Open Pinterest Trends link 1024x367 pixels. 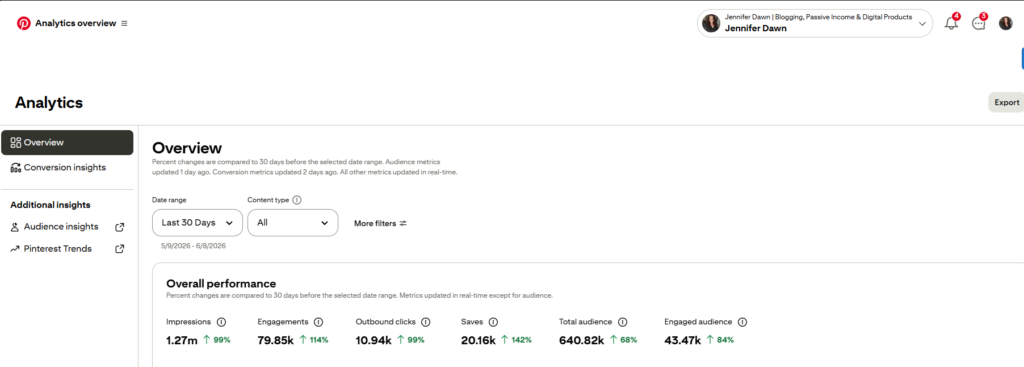57,249
